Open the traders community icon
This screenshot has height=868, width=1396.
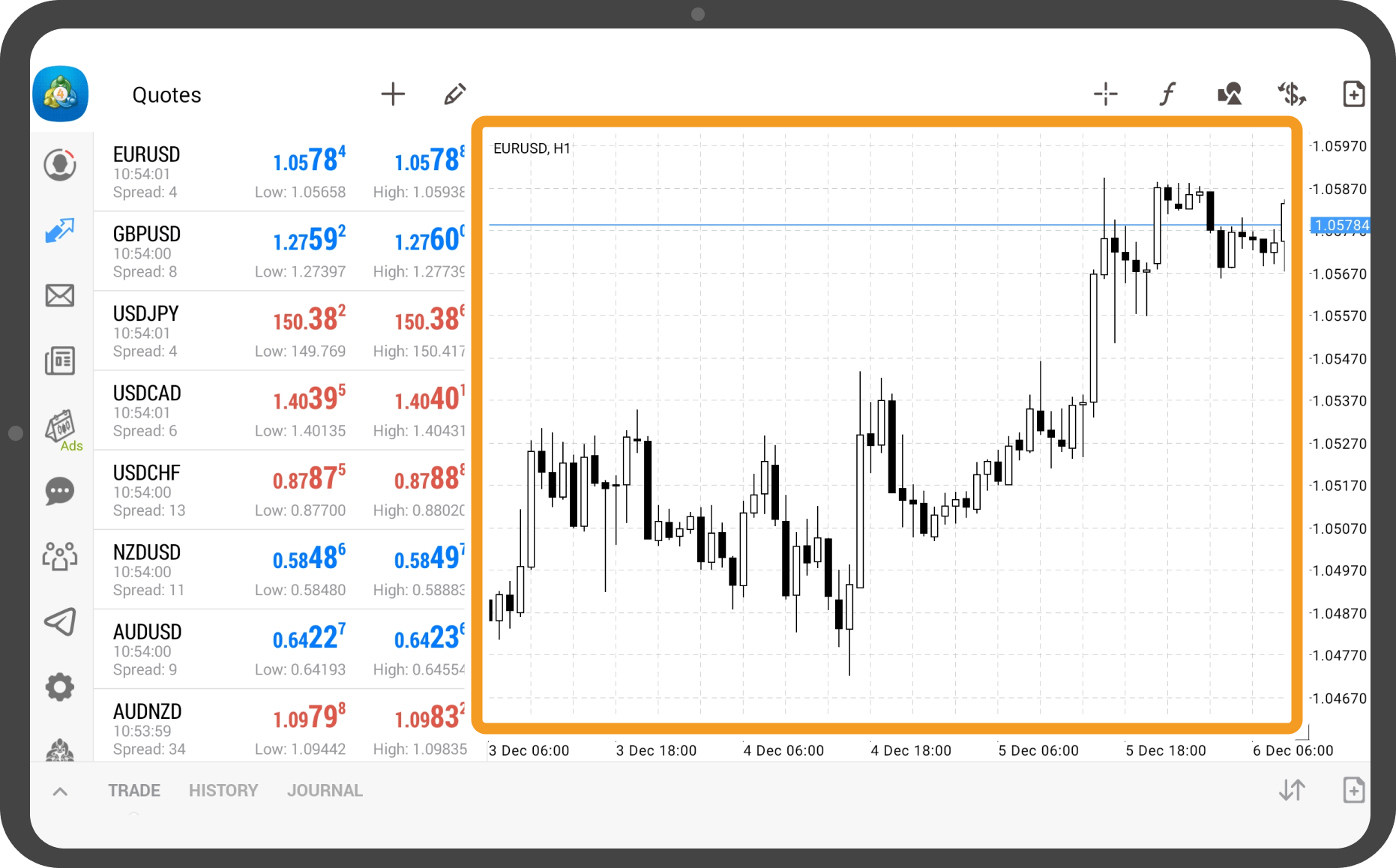click(60, 556)
